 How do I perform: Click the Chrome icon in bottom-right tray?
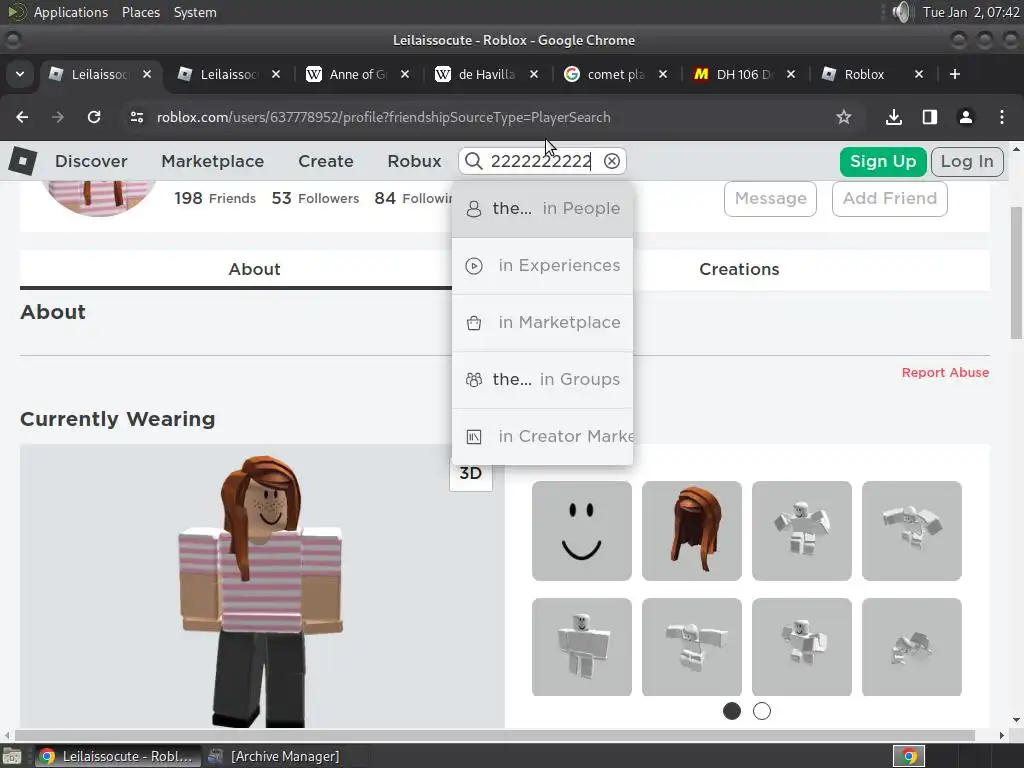pos(909,757)
